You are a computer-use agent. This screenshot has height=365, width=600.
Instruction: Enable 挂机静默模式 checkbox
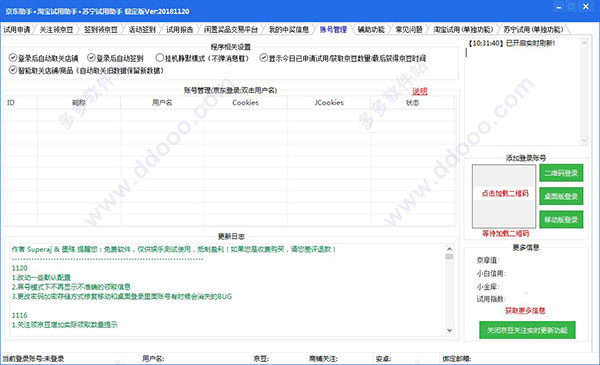(160, 58)
